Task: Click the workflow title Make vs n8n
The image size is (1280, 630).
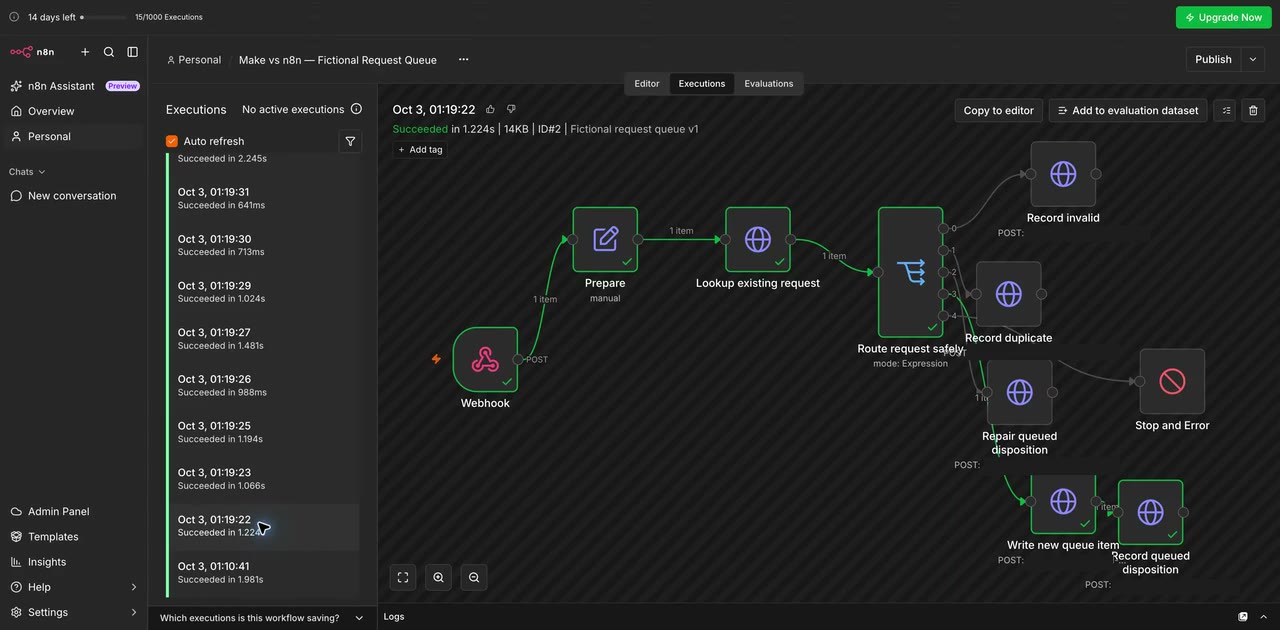Action: (338, 60)
